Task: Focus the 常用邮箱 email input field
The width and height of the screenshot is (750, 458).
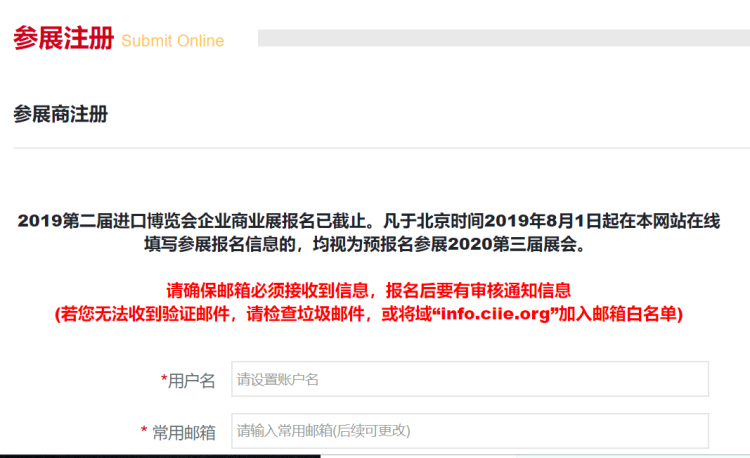Action: (x=470, y=431)
